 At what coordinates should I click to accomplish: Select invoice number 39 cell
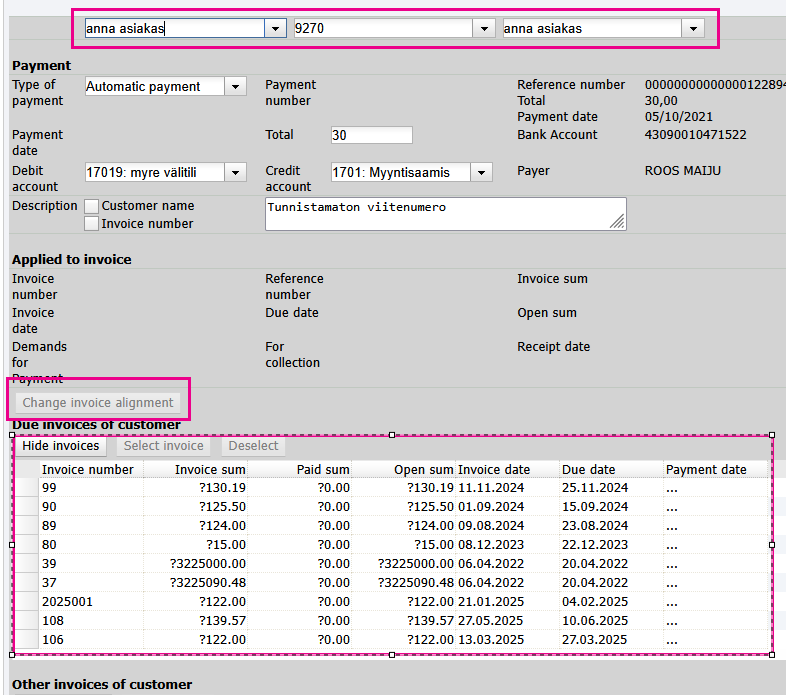91,564
